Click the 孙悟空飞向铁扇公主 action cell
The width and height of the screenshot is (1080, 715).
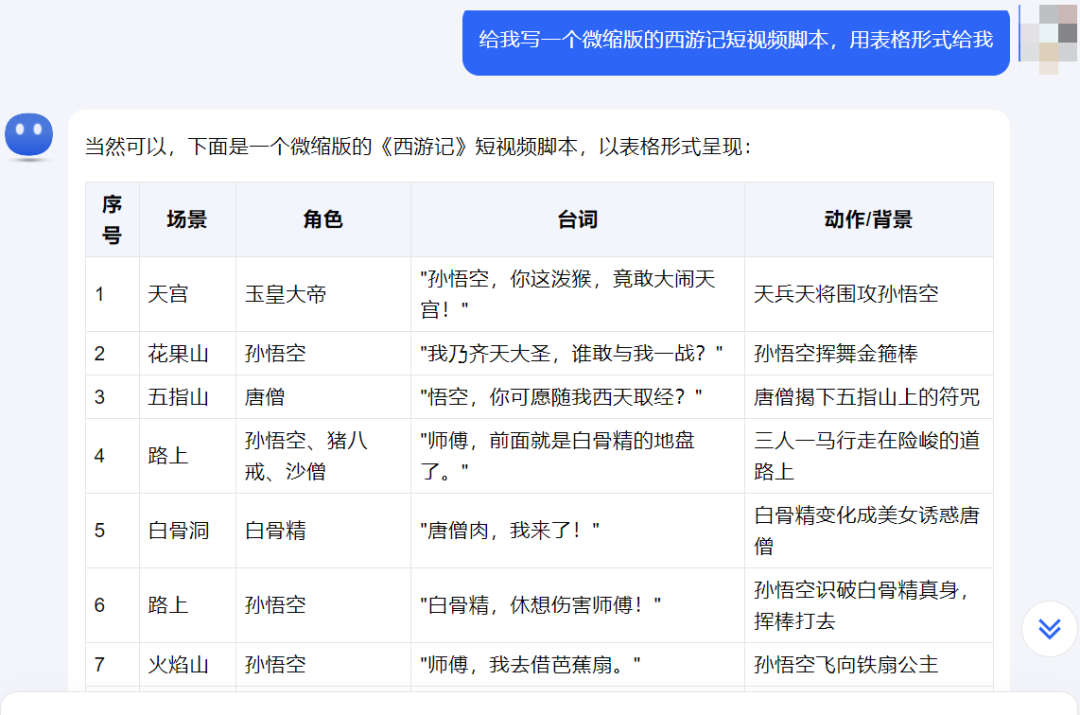coord(846,664)
